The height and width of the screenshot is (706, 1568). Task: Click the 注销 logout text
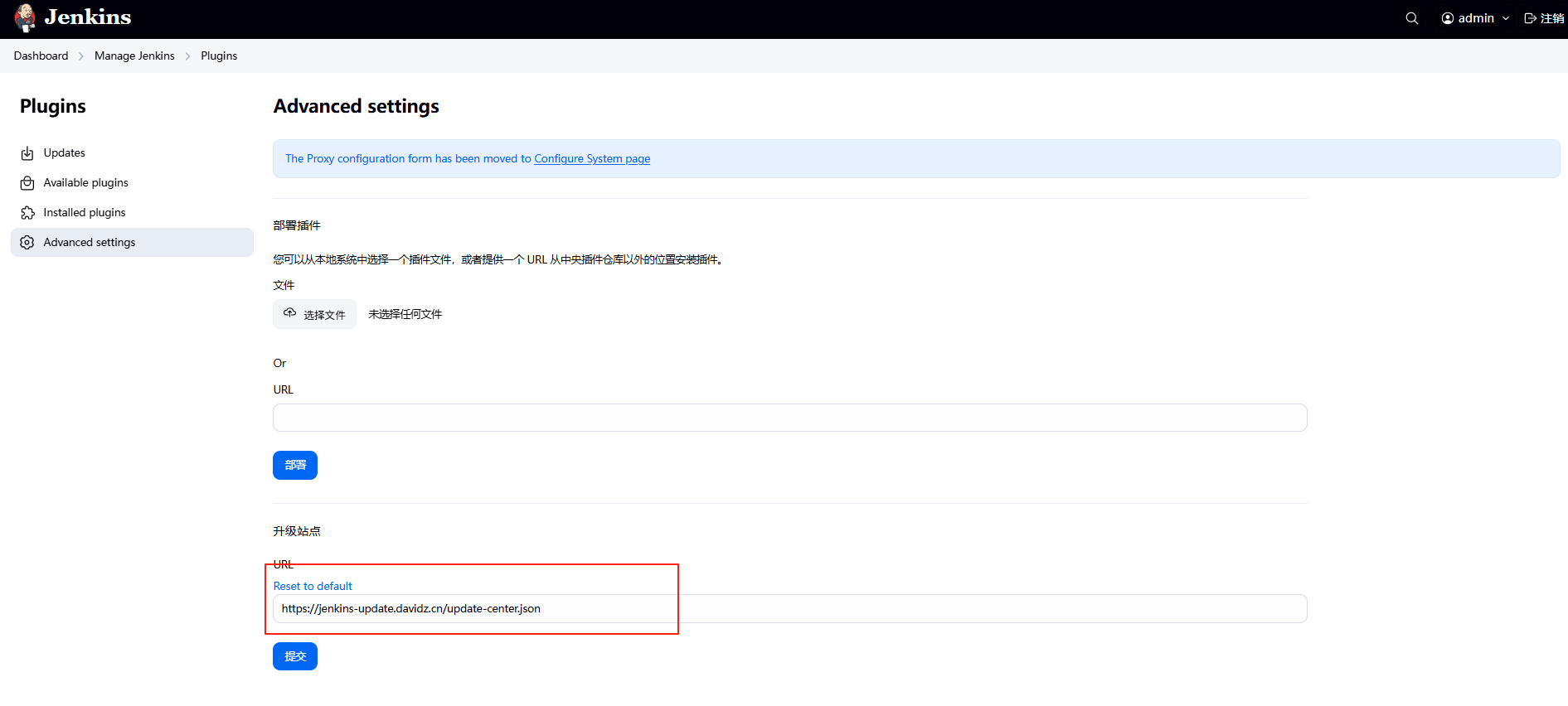point(1552,18)
